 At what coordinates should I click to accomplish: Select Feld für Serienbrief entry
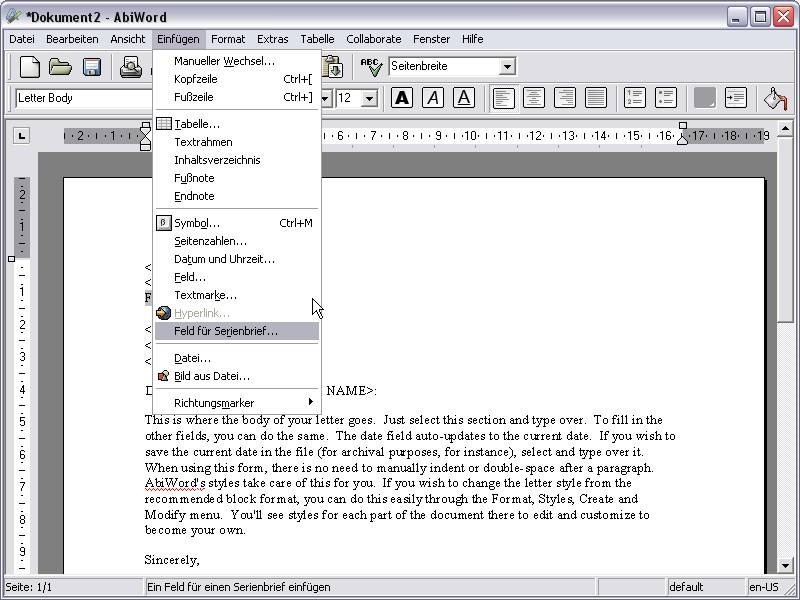[x=237, y=331]
